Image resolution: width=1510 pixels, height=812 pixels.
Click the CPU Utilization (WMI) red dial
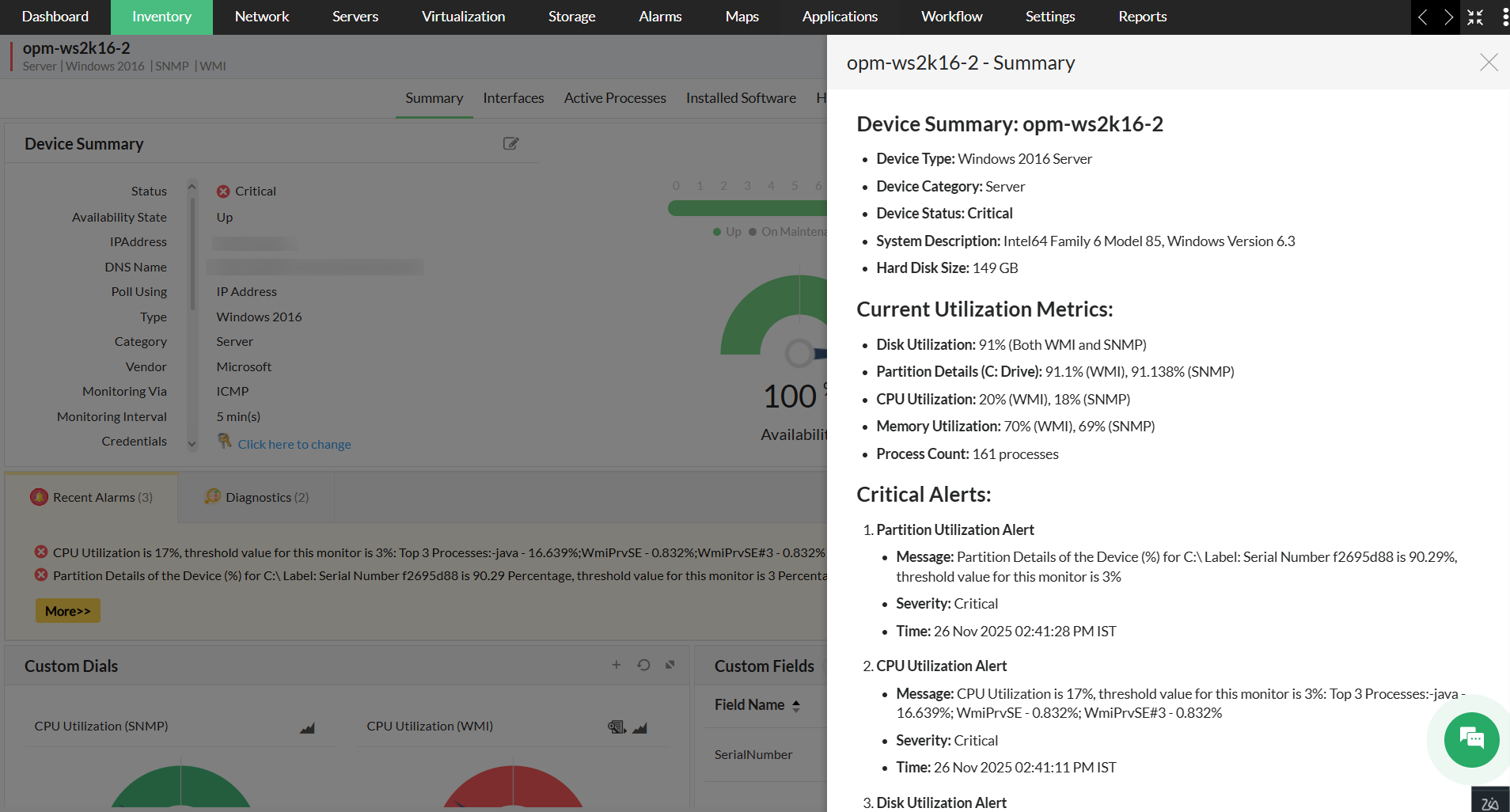(513, 787)
